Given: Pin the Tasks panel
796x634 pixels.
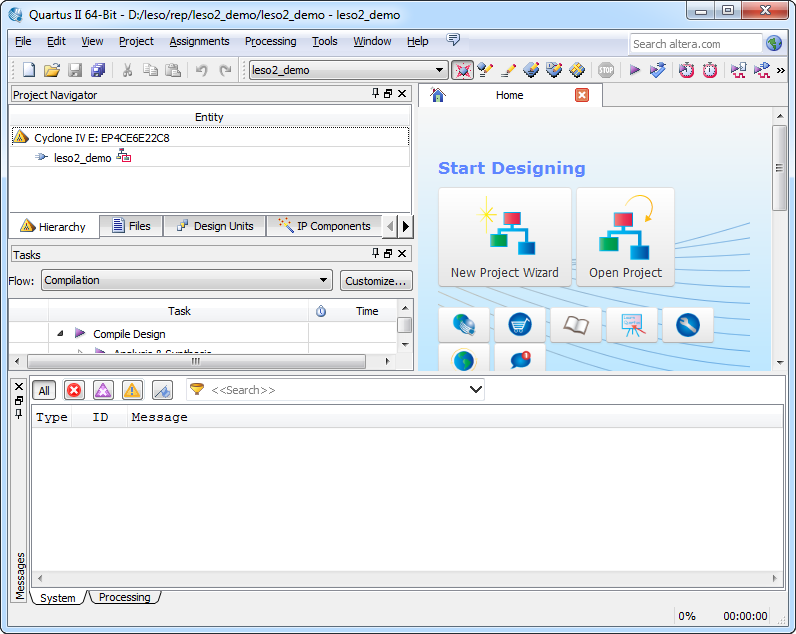Looking at the screenshot, I should pyautogui.click(x=375, y=253).
